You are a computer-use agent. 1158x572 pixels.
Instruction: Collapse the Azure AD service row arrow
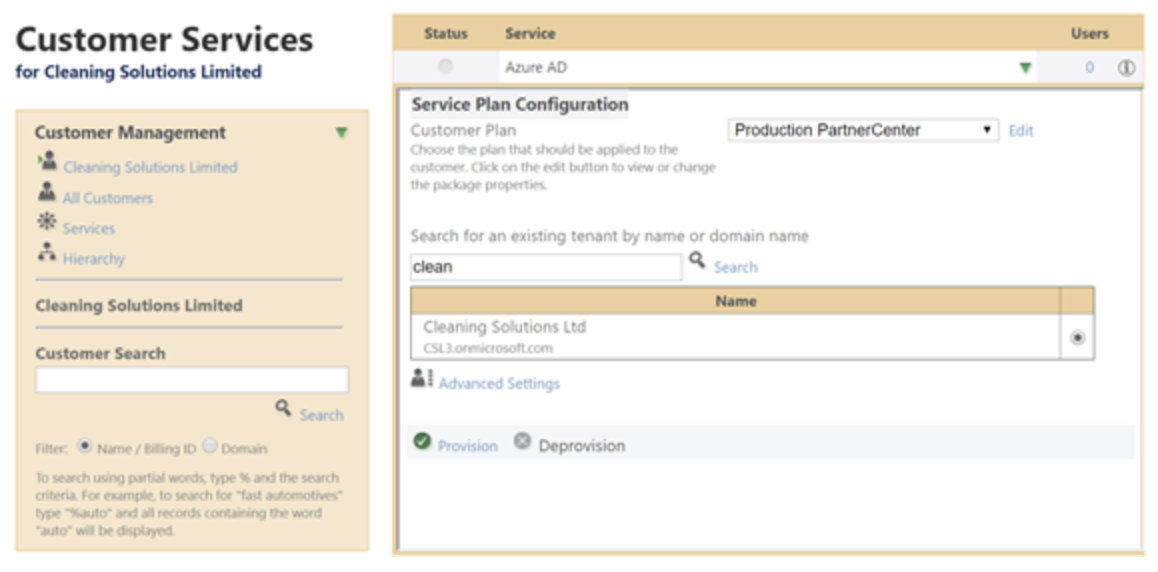pos(1025,68)
